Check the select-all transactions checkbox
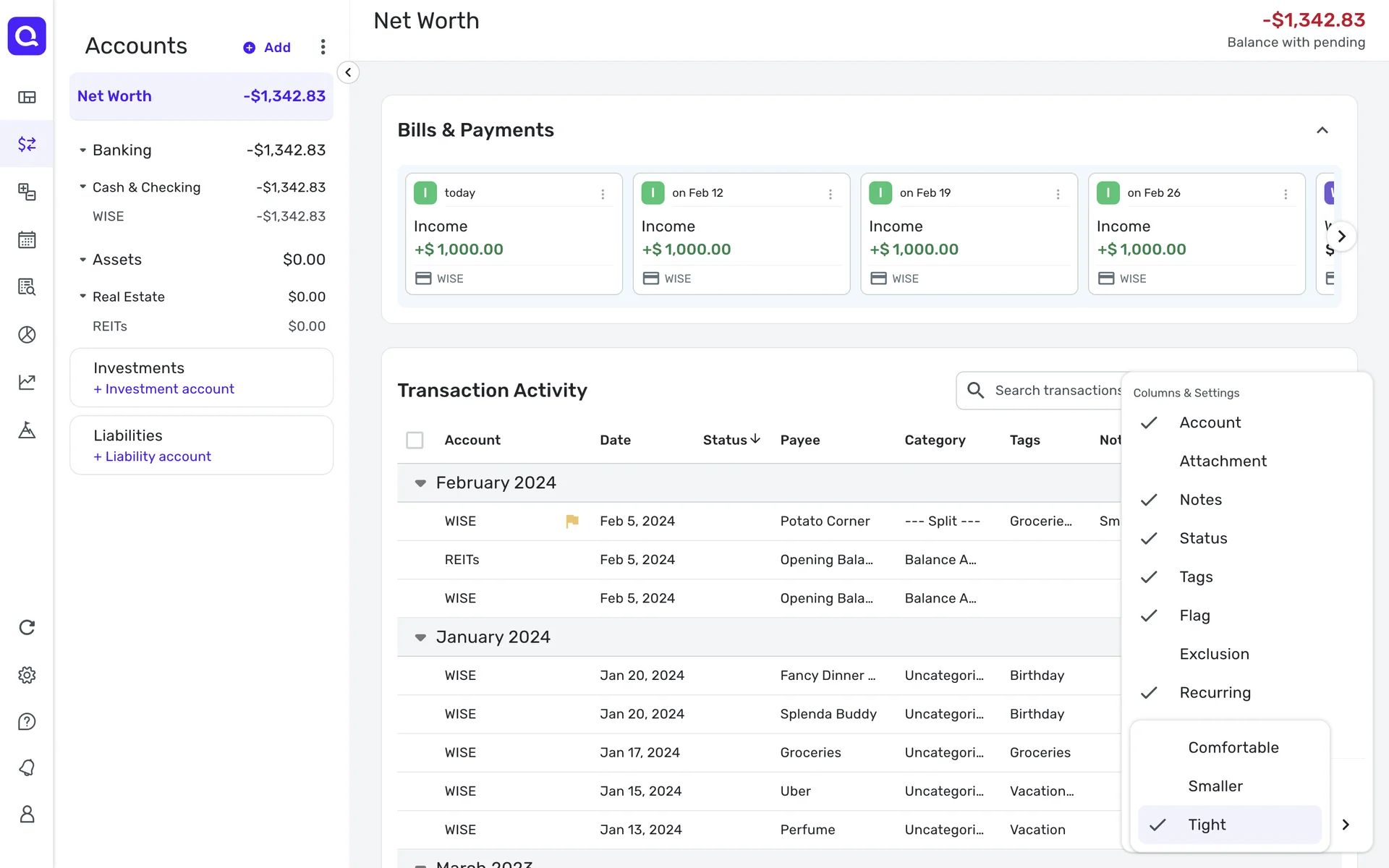 415,440
